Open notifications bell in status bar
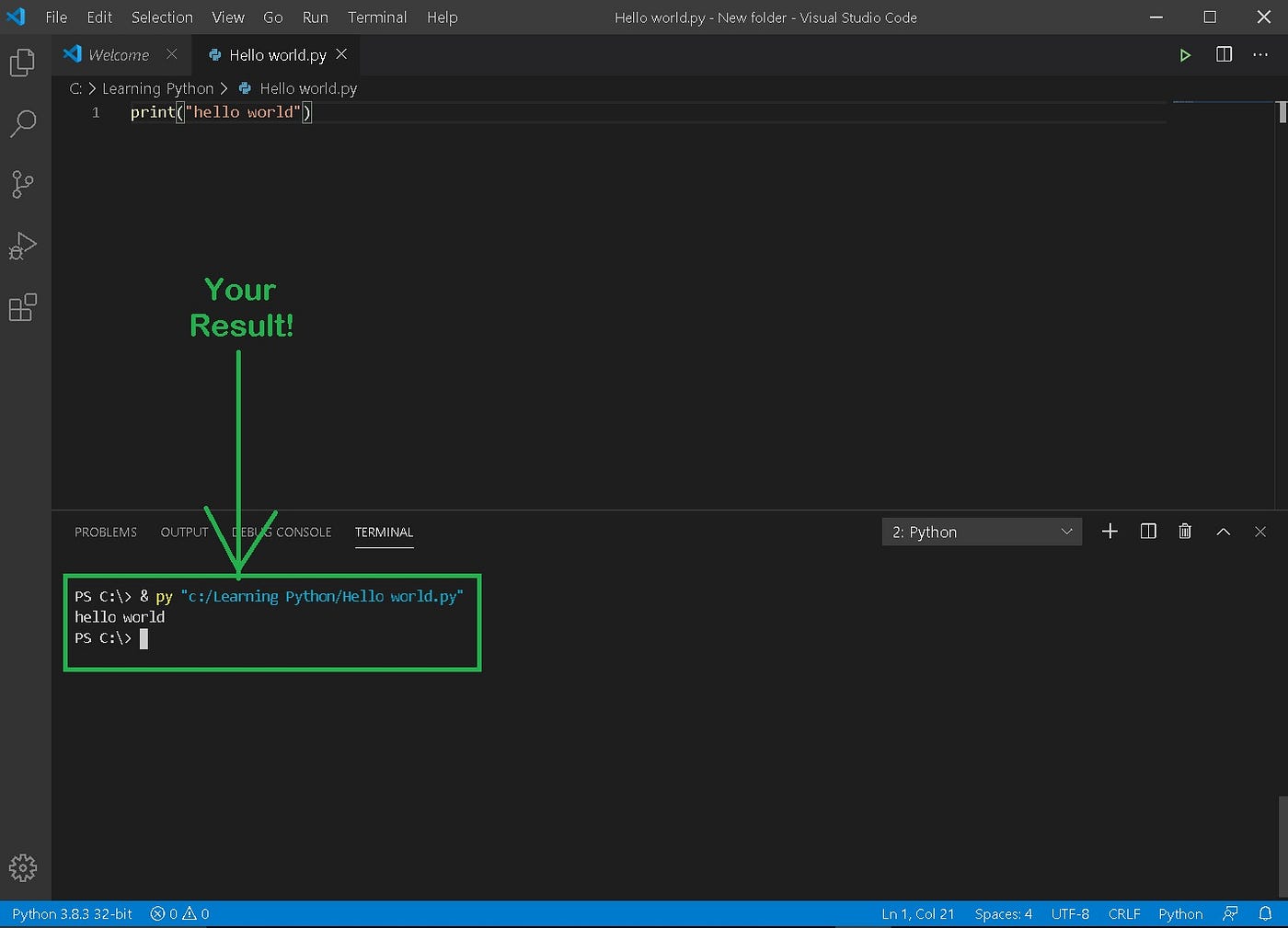 [1267, 913]
